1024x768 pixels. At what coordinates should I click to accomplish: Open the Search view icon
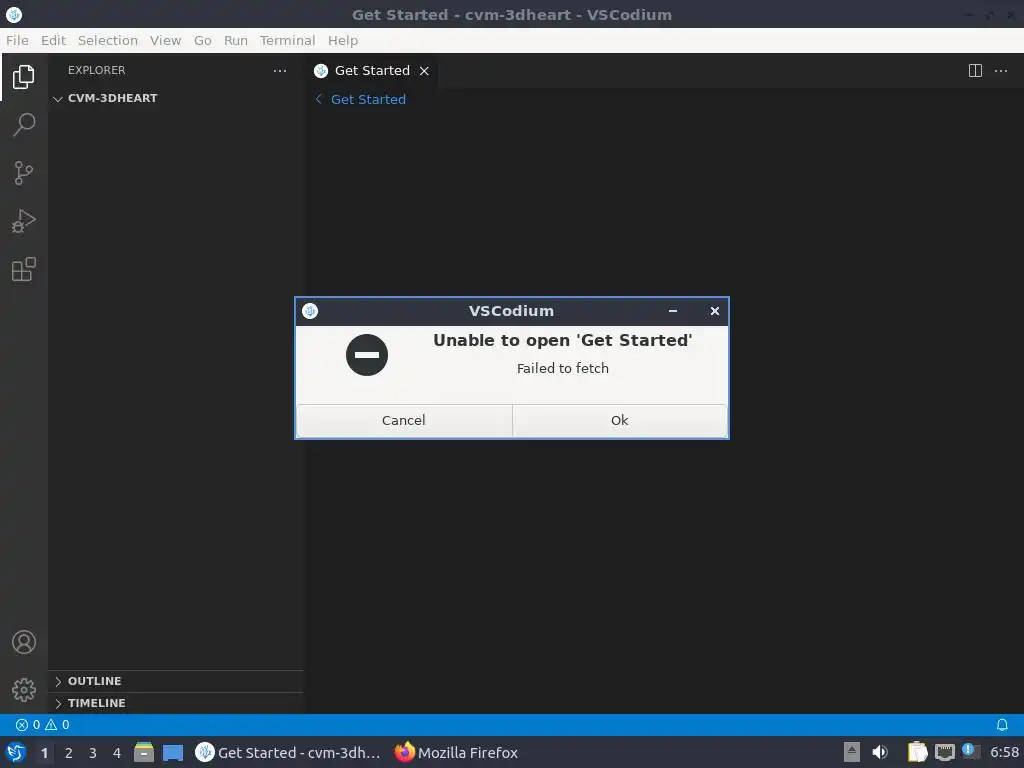point(24,125)
